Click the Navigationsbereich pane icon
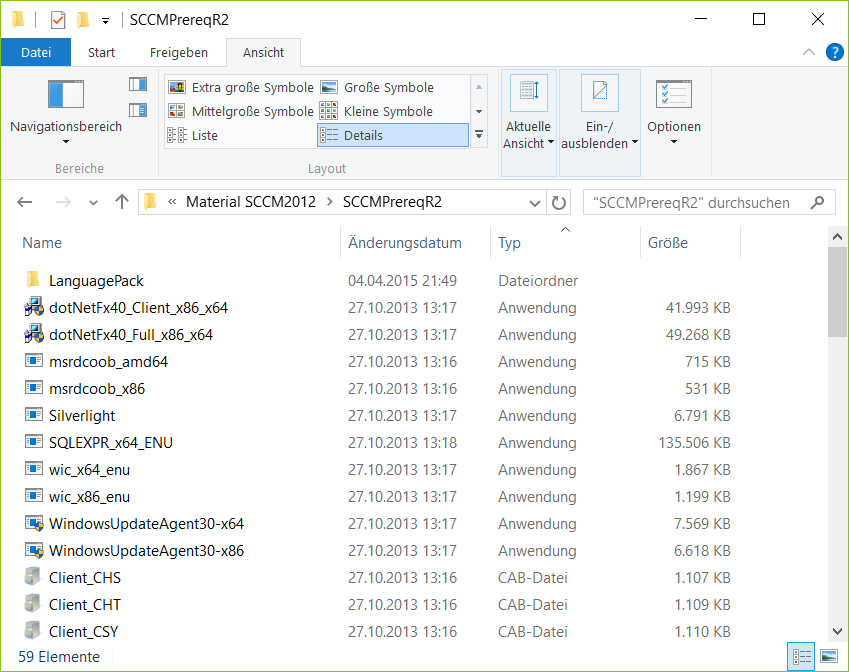 66,95
